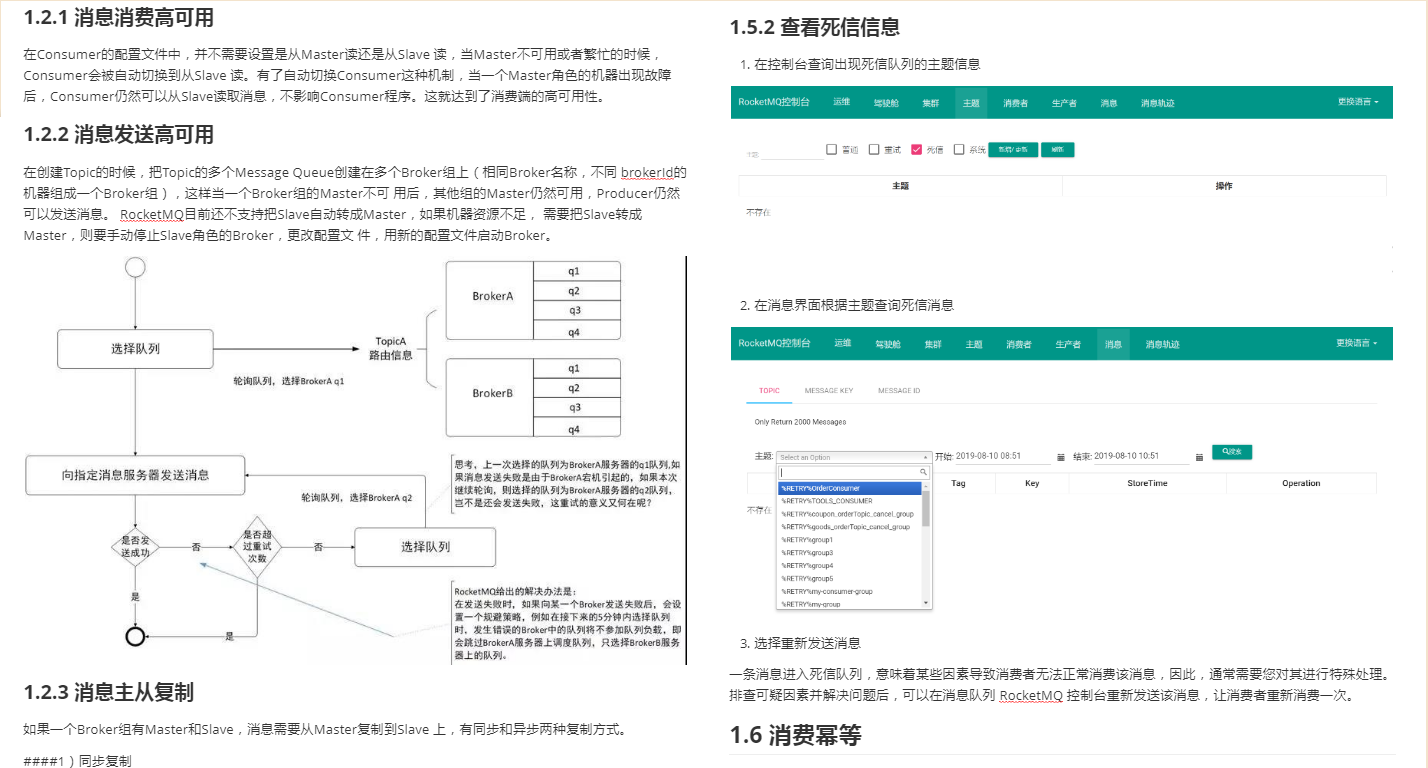Choose %RETRY%group5 from the topic list
Screen dimensions: 1428x768
pyautogui.click(x=849, y=579)
